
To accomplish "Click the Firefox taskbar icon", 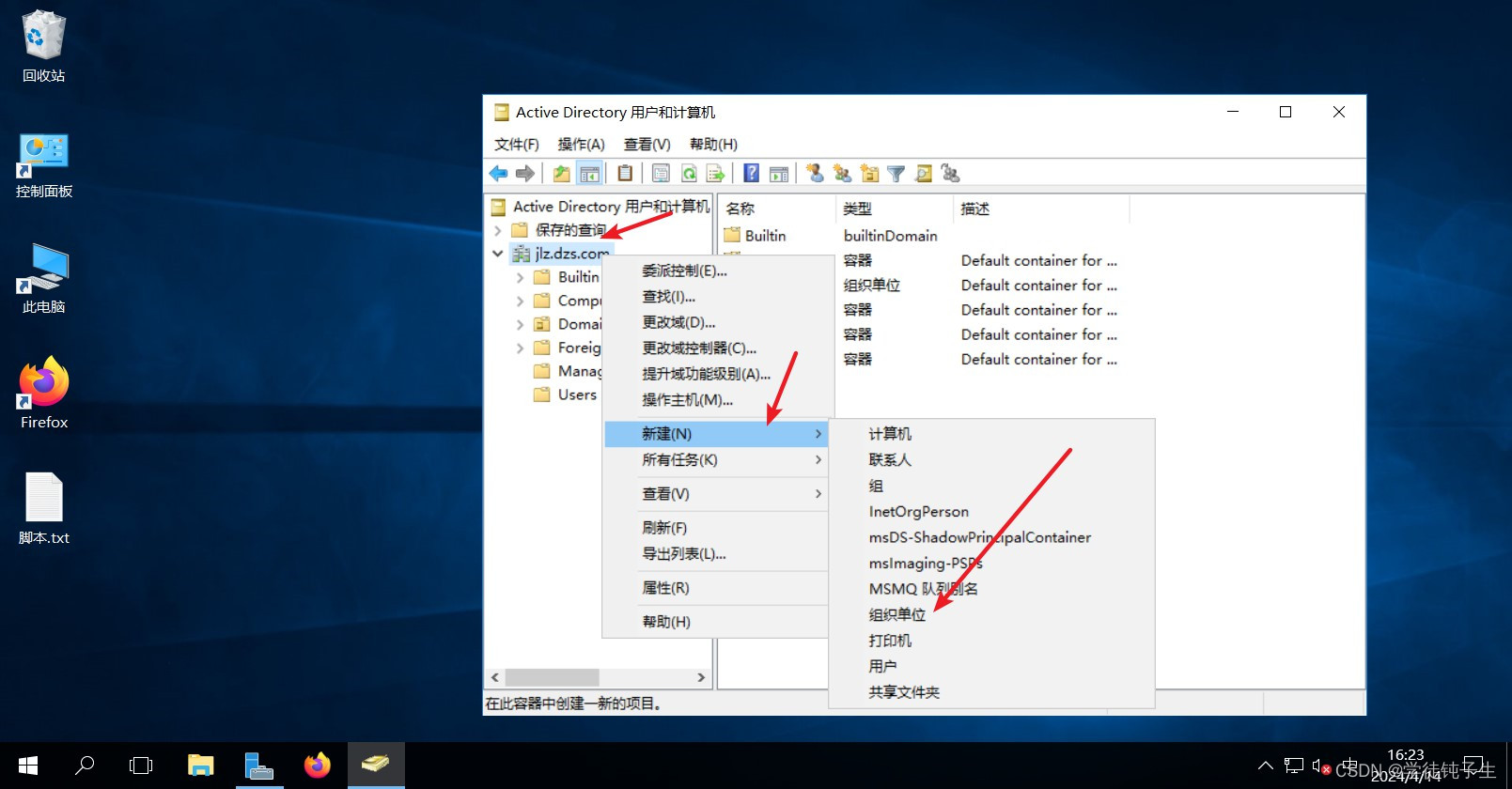I will click(318, 766).
